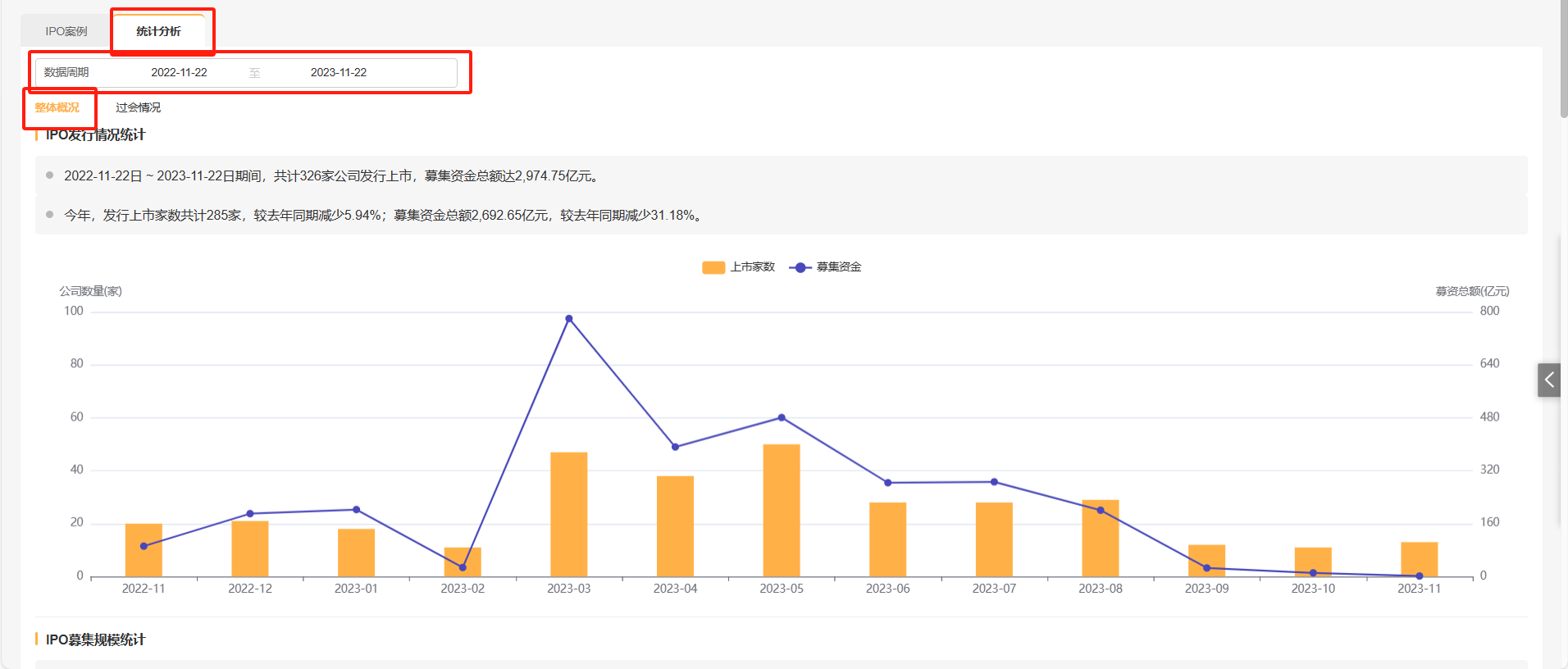
Task: Toggle the 上市家数 legend swatch
Action: pos(713,267)
